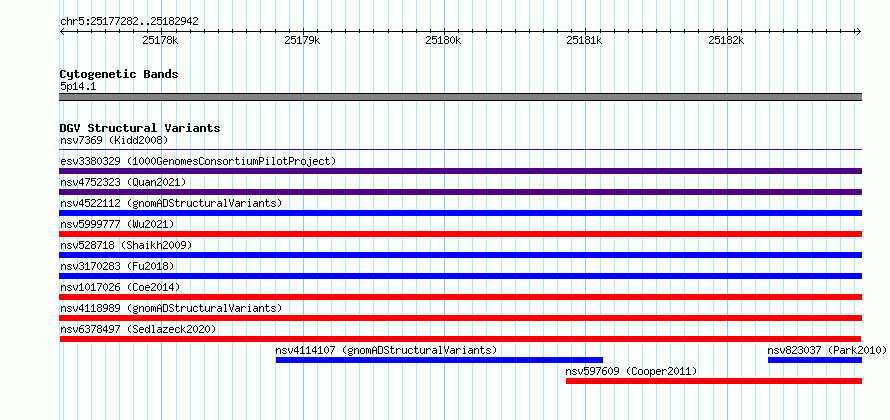Click the chr5:25177282..25182942 coordinates label

129,22
